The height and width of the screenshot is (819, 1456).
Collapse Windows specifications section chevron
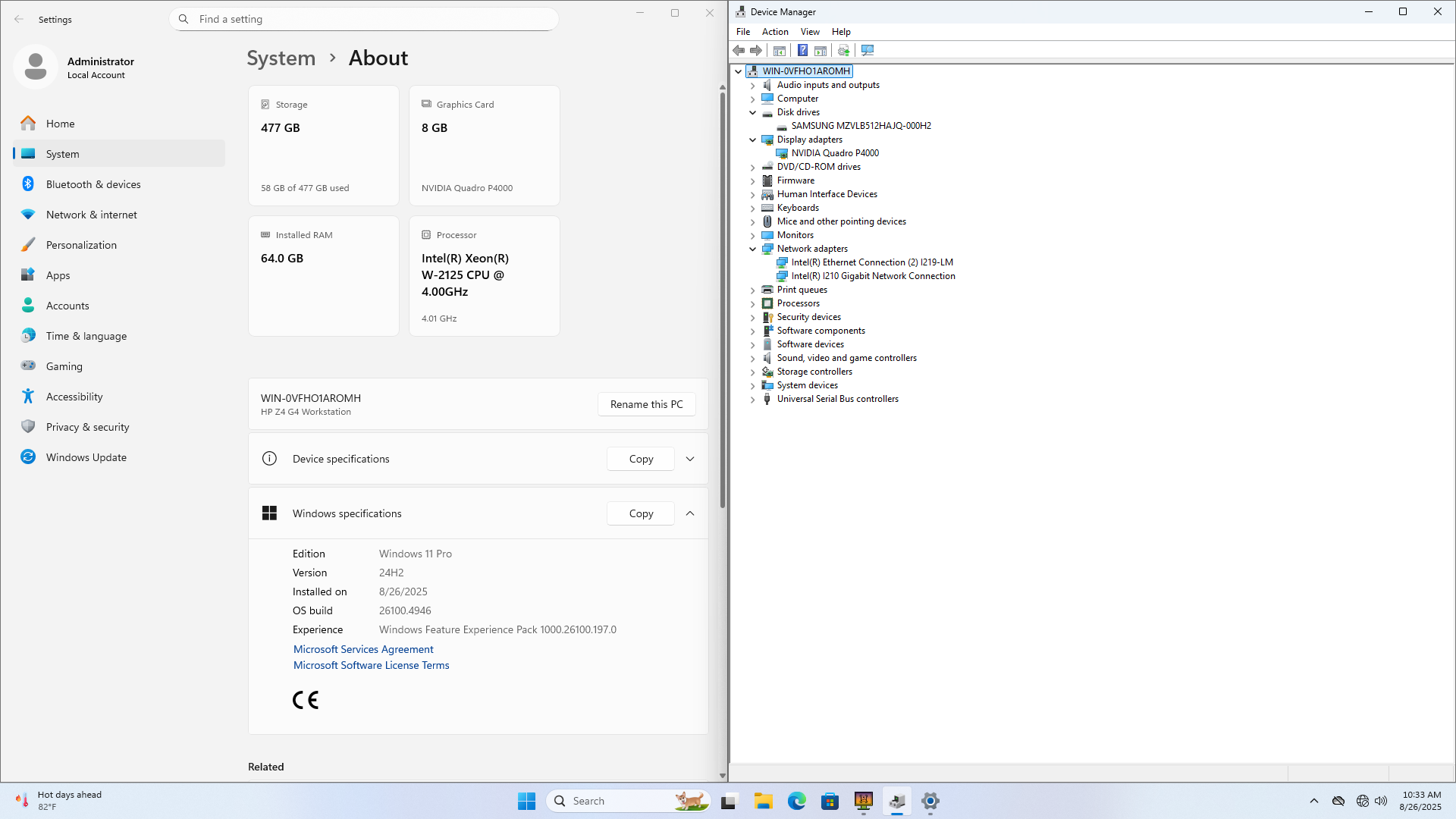tap(690, 513)
